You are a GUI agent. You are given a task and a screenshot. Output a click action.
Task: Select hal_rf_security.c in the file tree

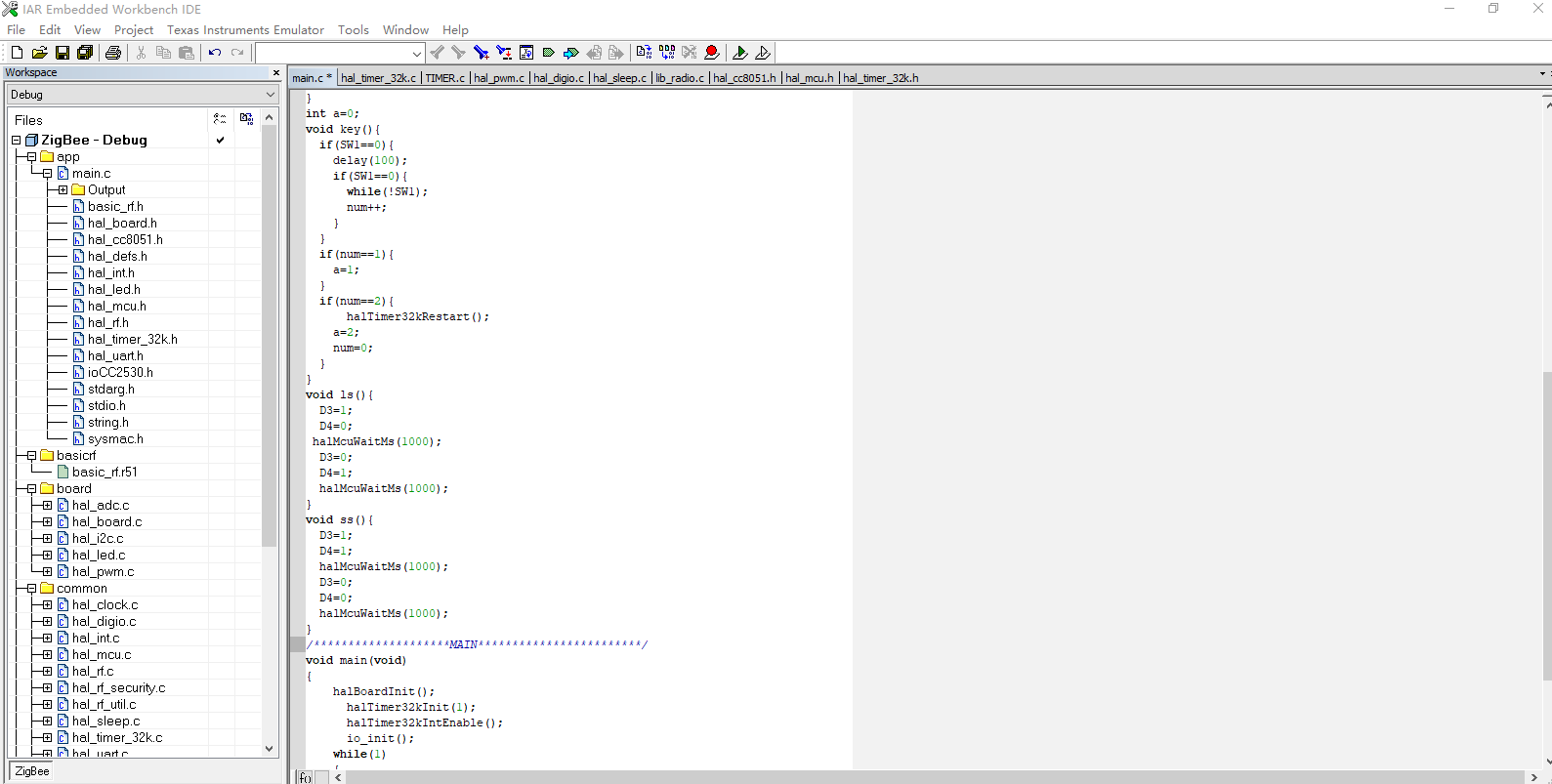pyautogui.click(x=118, y=688)
